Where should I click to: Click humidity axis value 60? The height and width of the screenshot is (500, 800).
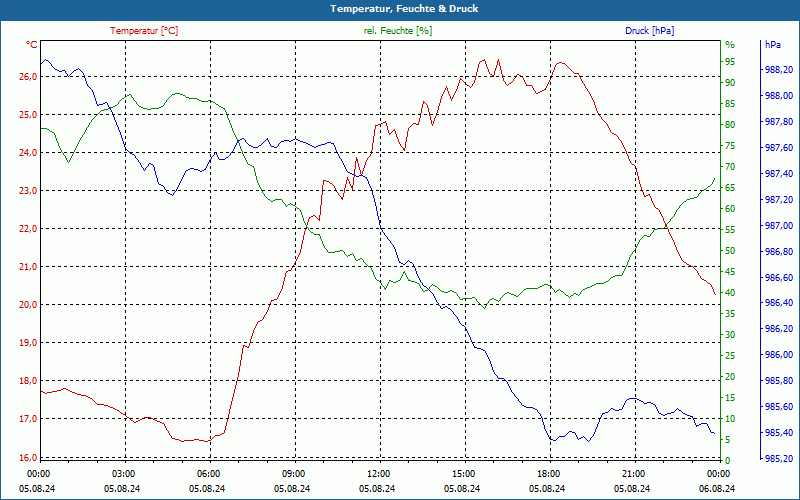pyautogui.click(x=730, y=209)
